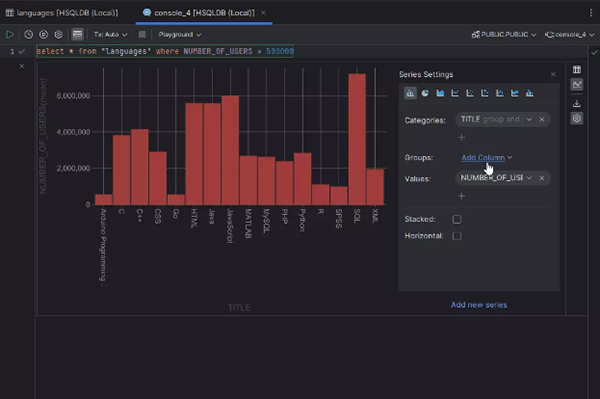Click the Arduino Programming axis label
This screenshot has height=399, width=600.
click(x=103, y=247)
